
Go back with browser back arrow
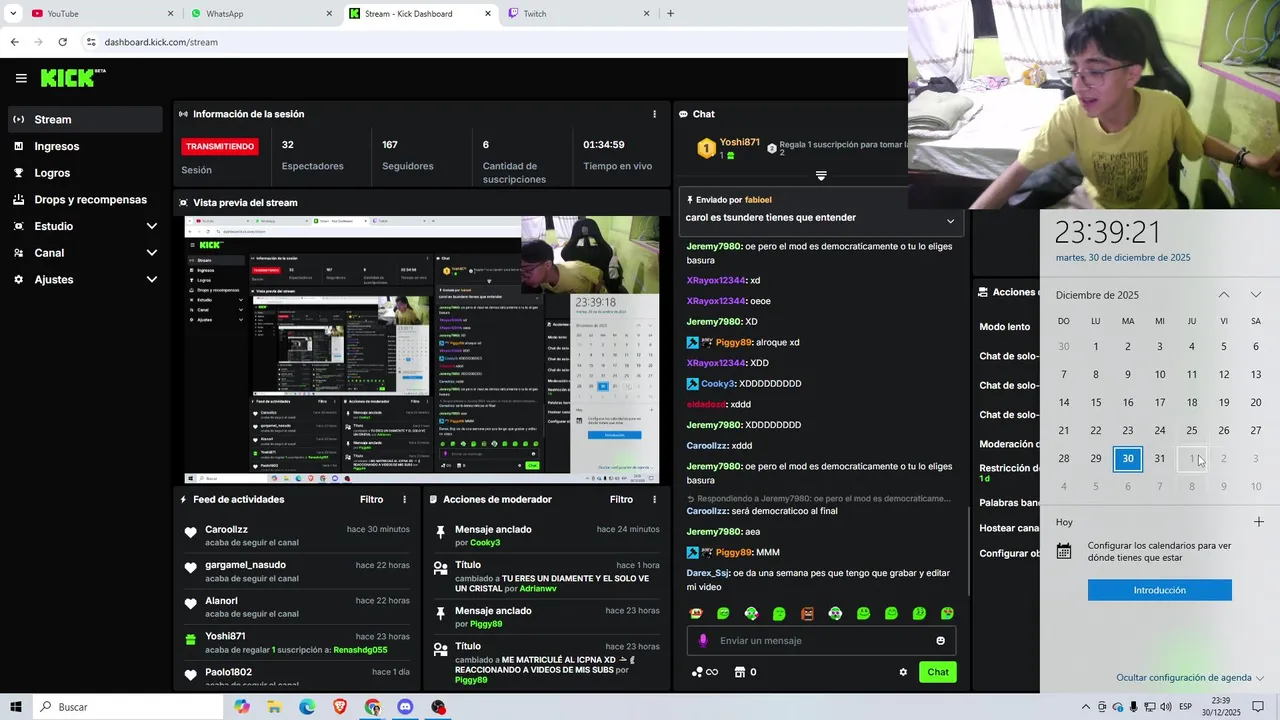point(14,42)
